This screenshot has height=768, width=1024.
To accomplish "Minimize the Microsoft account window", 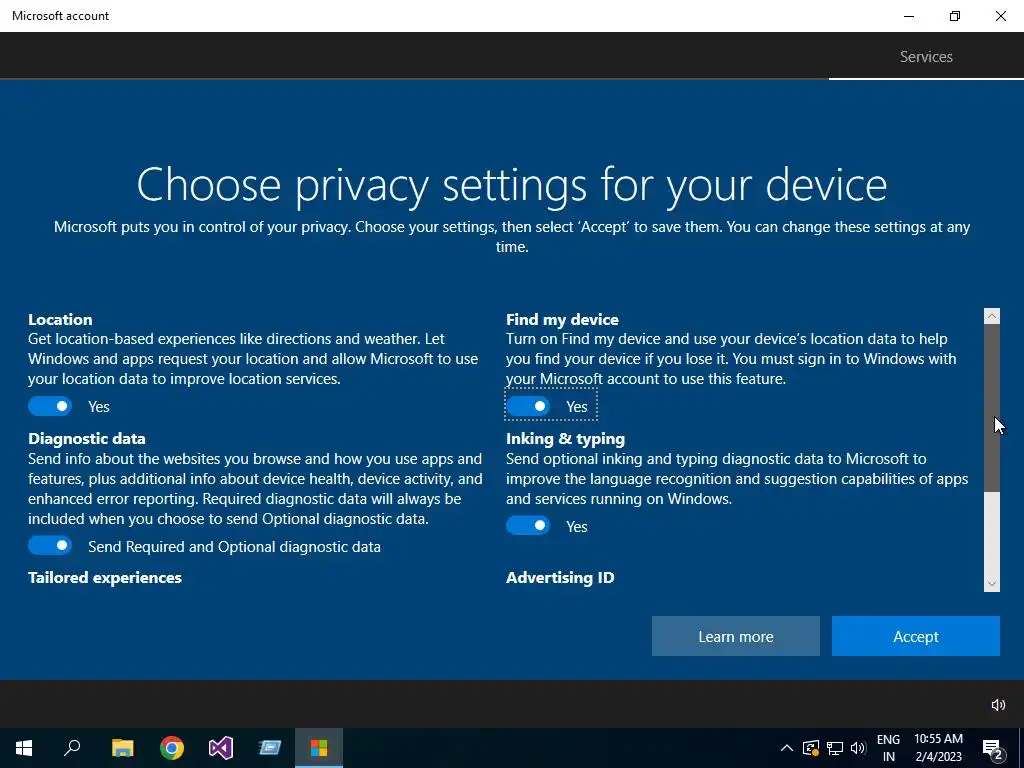I will point(909,16).
